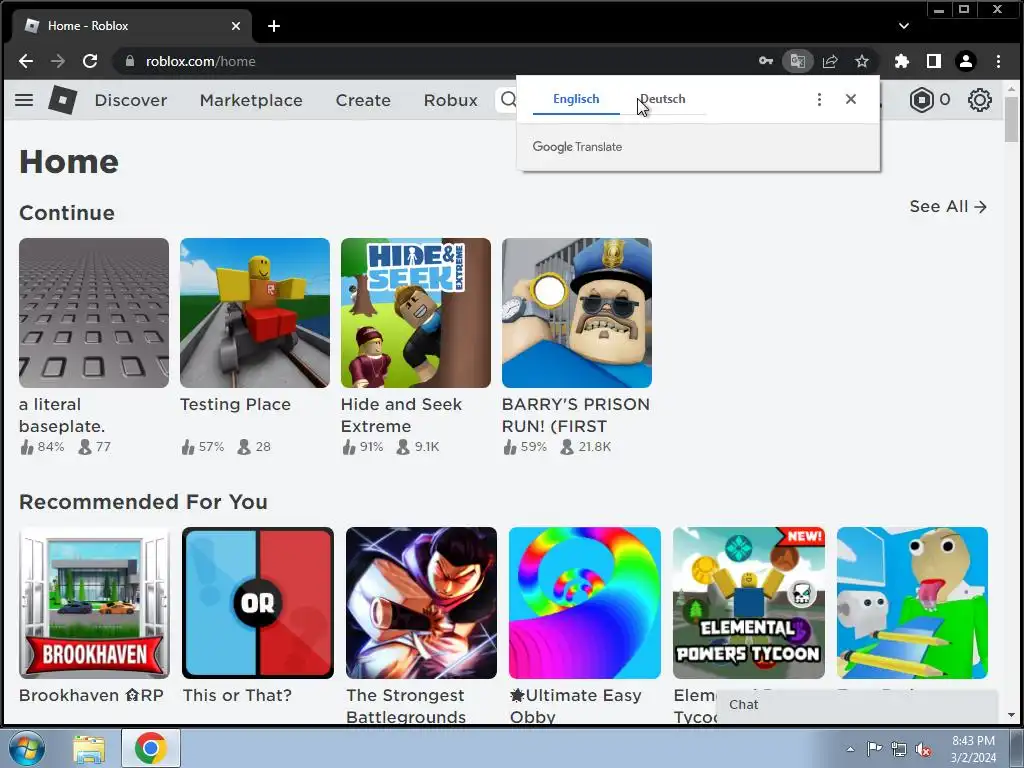The image size is (1024, 768).
Task: Reload the roblox.com page
Action: (x=90, y=61)
